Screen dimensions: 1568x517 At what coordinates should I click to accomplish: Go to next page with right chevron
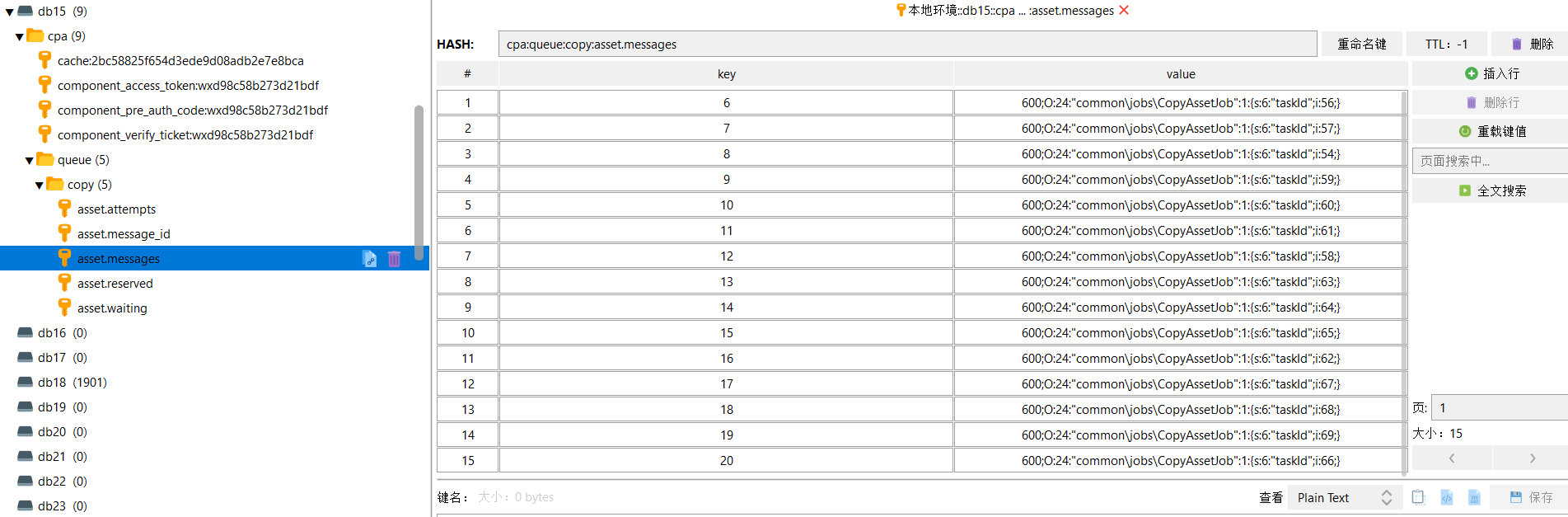coord(1532,458)
